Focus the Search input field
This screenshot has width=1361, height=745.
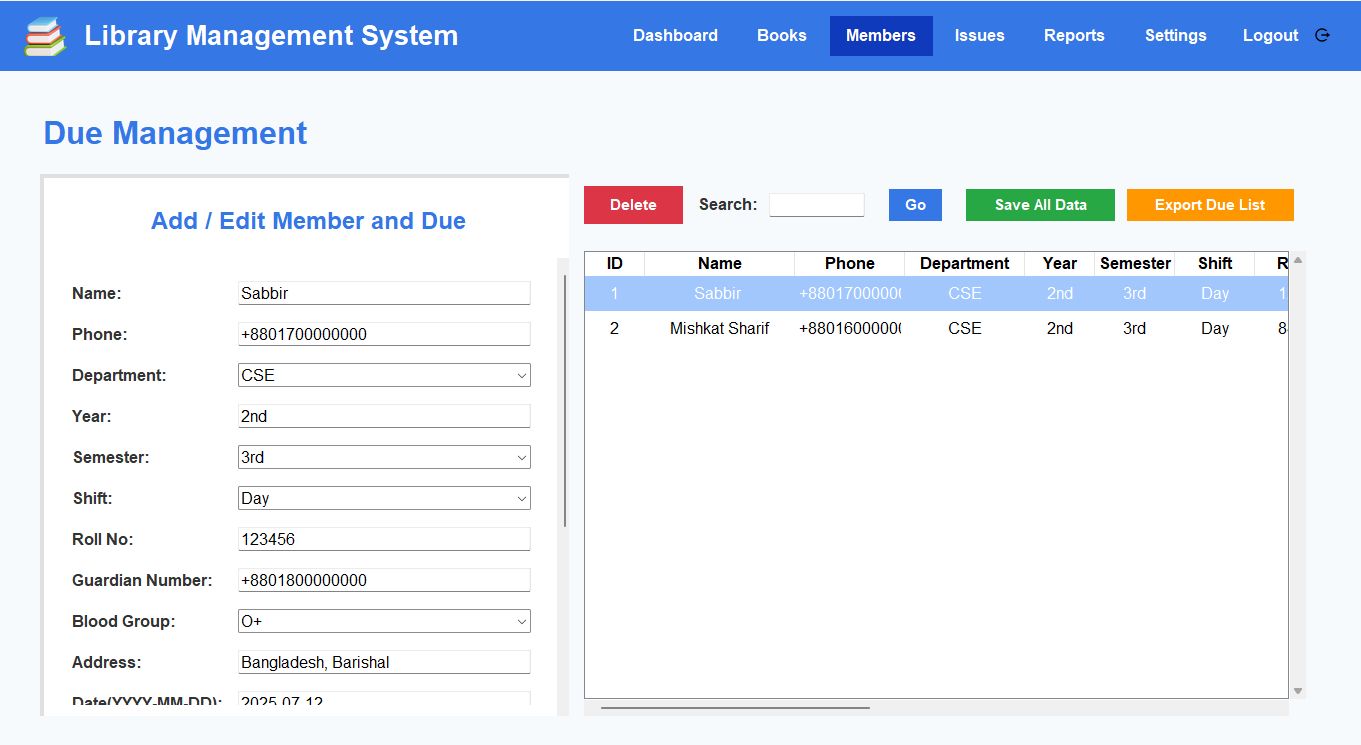tap(816, 205)
